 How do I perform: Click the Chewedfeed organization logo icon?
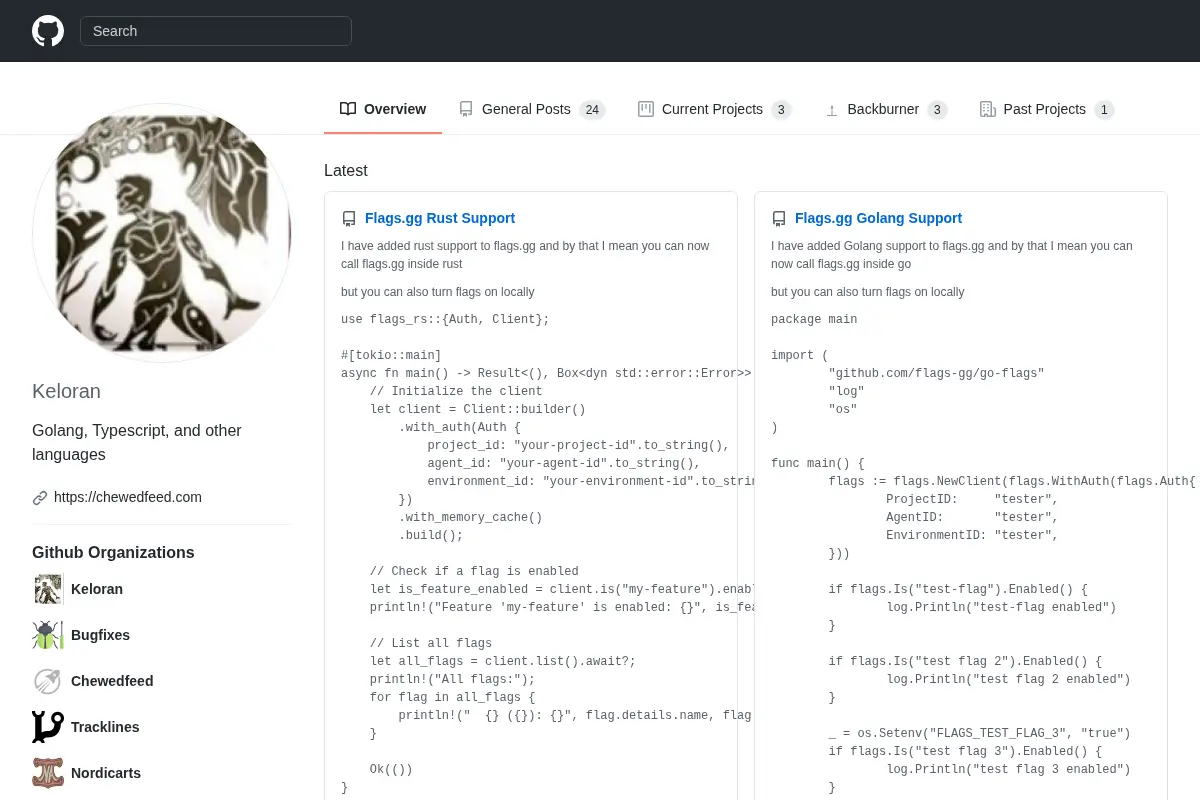(x=48, y=681)
